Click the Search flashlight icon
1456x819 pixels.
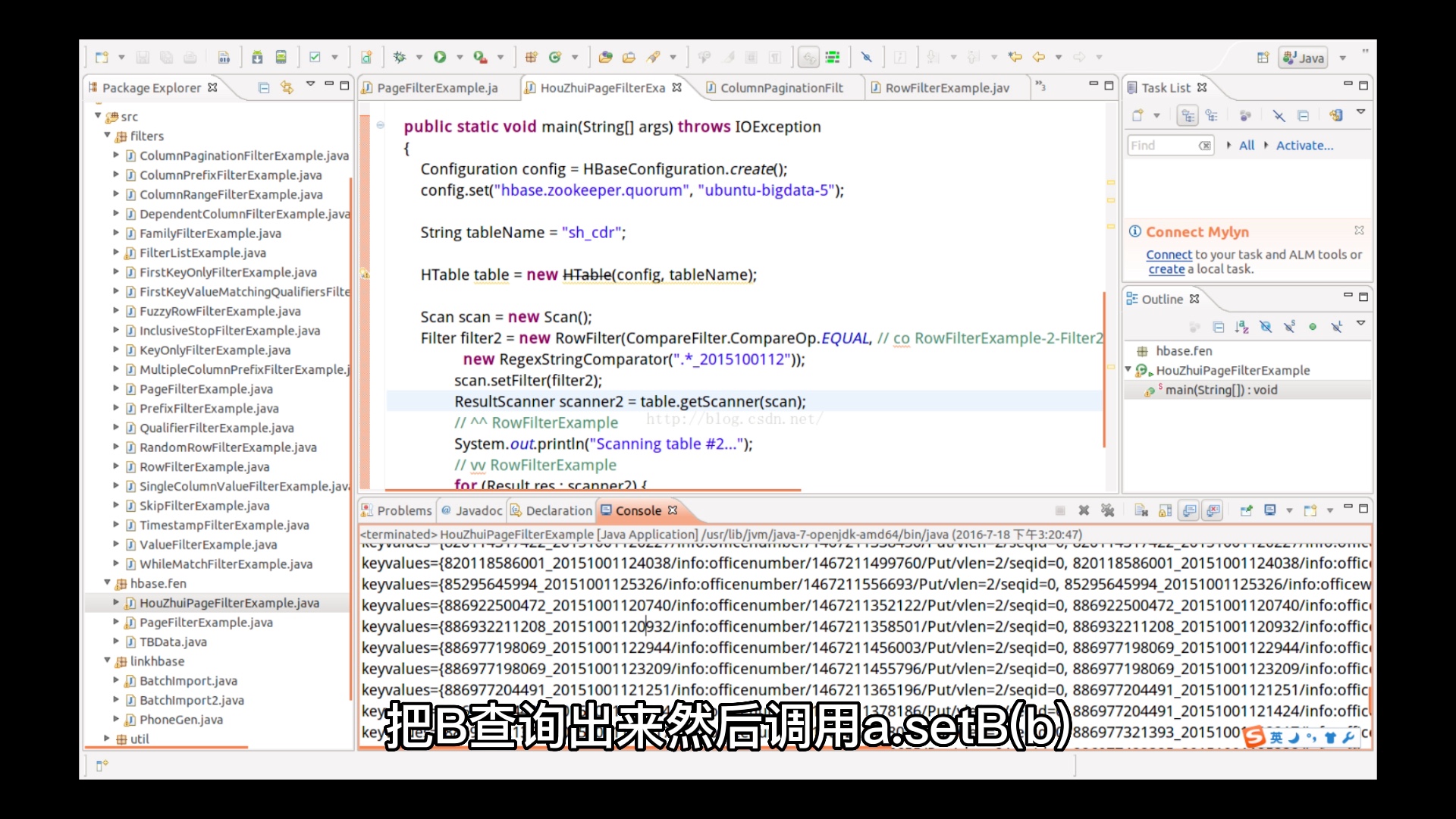(653, 57)
